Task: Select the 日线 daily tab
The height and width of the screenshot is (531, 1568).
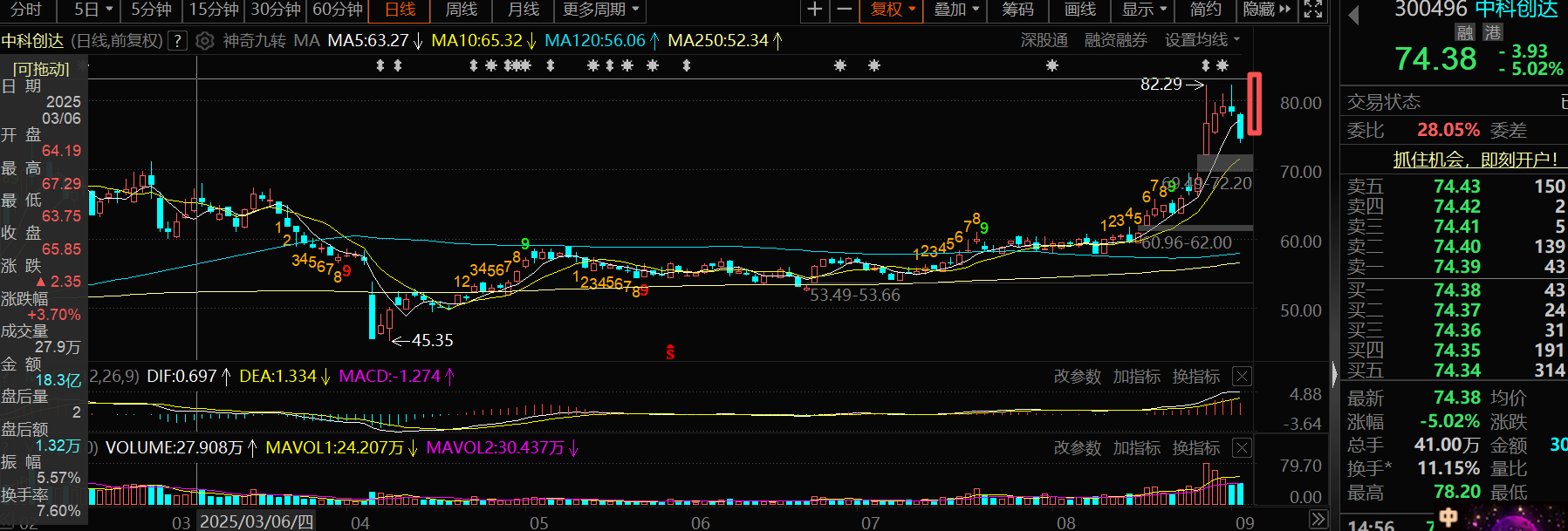Action: (x=400, y=10)
